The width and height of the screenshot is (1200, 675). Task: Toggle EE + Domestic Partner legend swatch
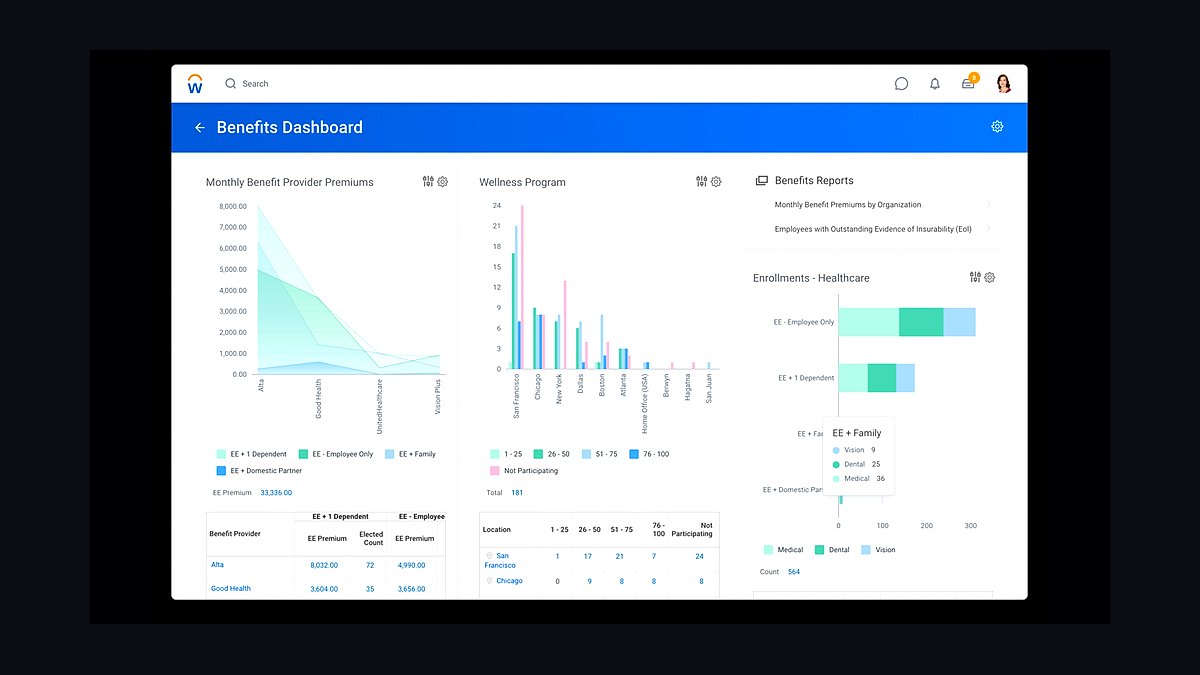click(221, 471)
